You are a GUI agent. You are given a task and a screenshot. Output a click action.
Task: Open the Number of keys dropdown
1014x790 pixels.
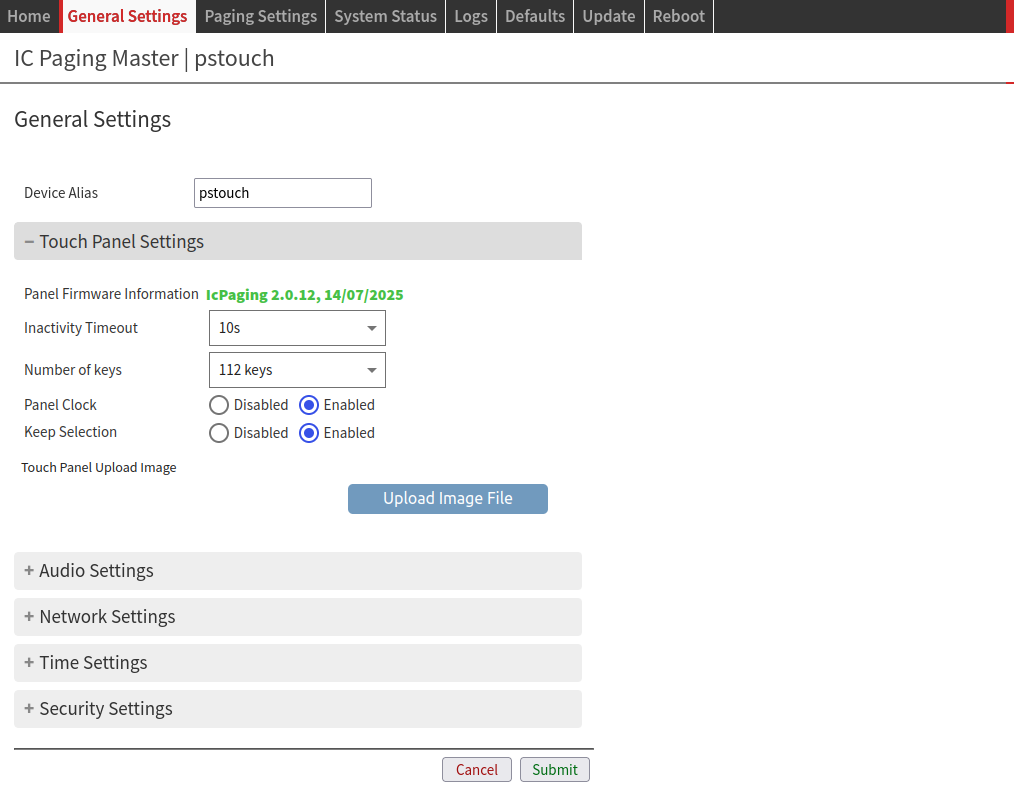tap(297, 370)
